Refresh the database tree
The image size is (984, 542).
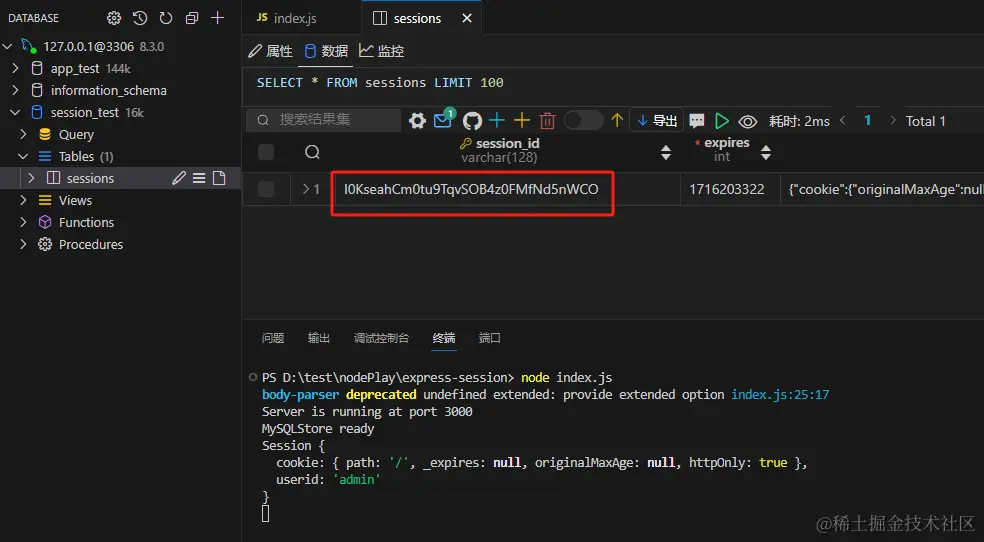coord(166,18)
